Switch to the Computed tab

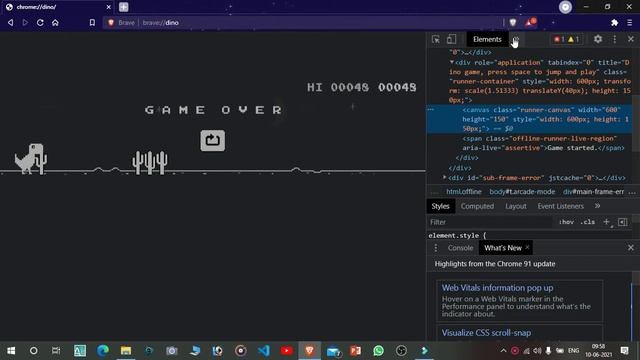(x=477, y=206)
